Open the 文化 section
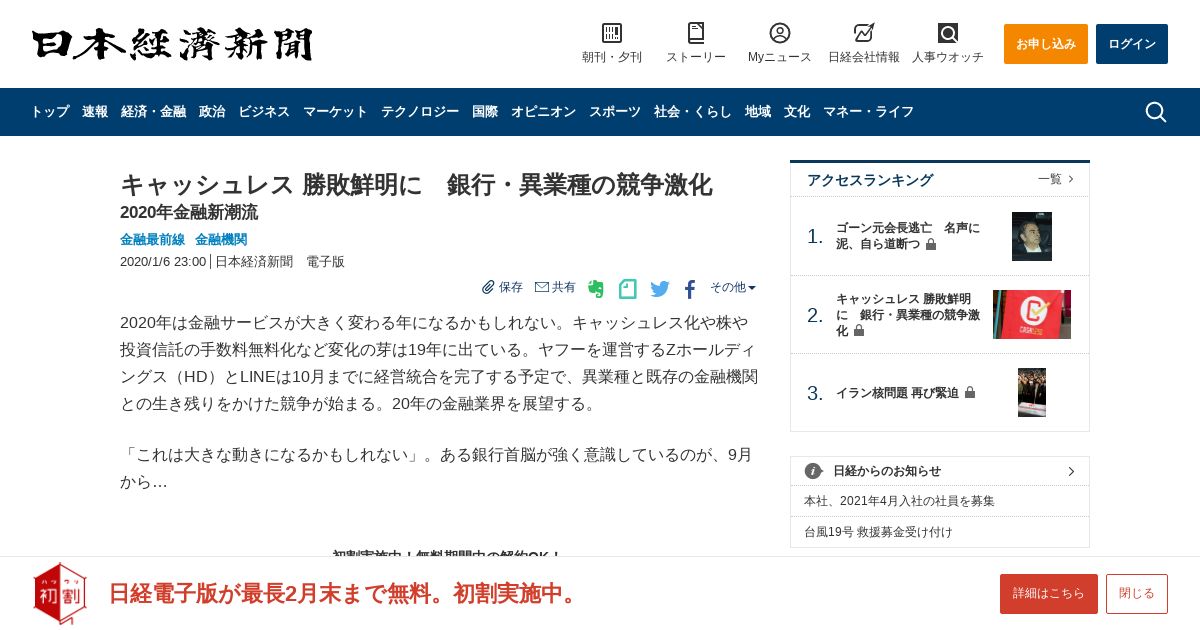This screenshot has height=630, width=1200. tap(797, 112)
